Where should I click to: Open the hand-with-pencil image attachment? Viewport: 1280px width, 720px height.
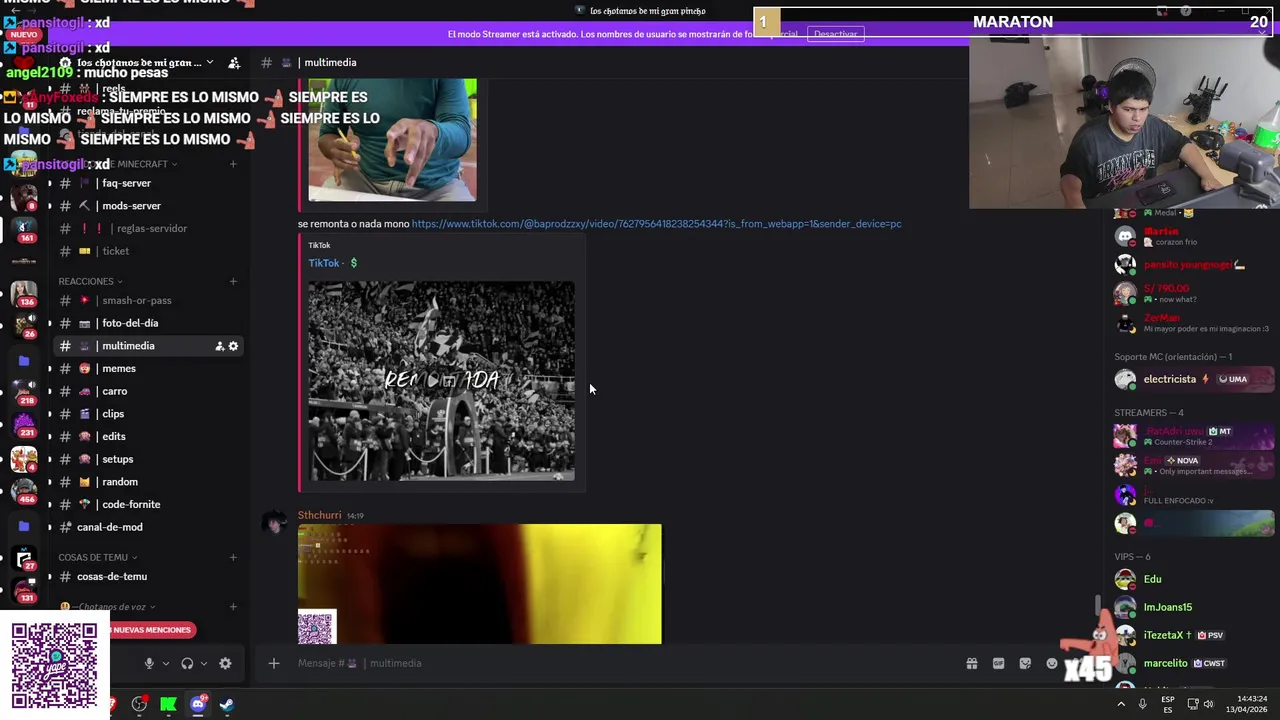[392, 140]
